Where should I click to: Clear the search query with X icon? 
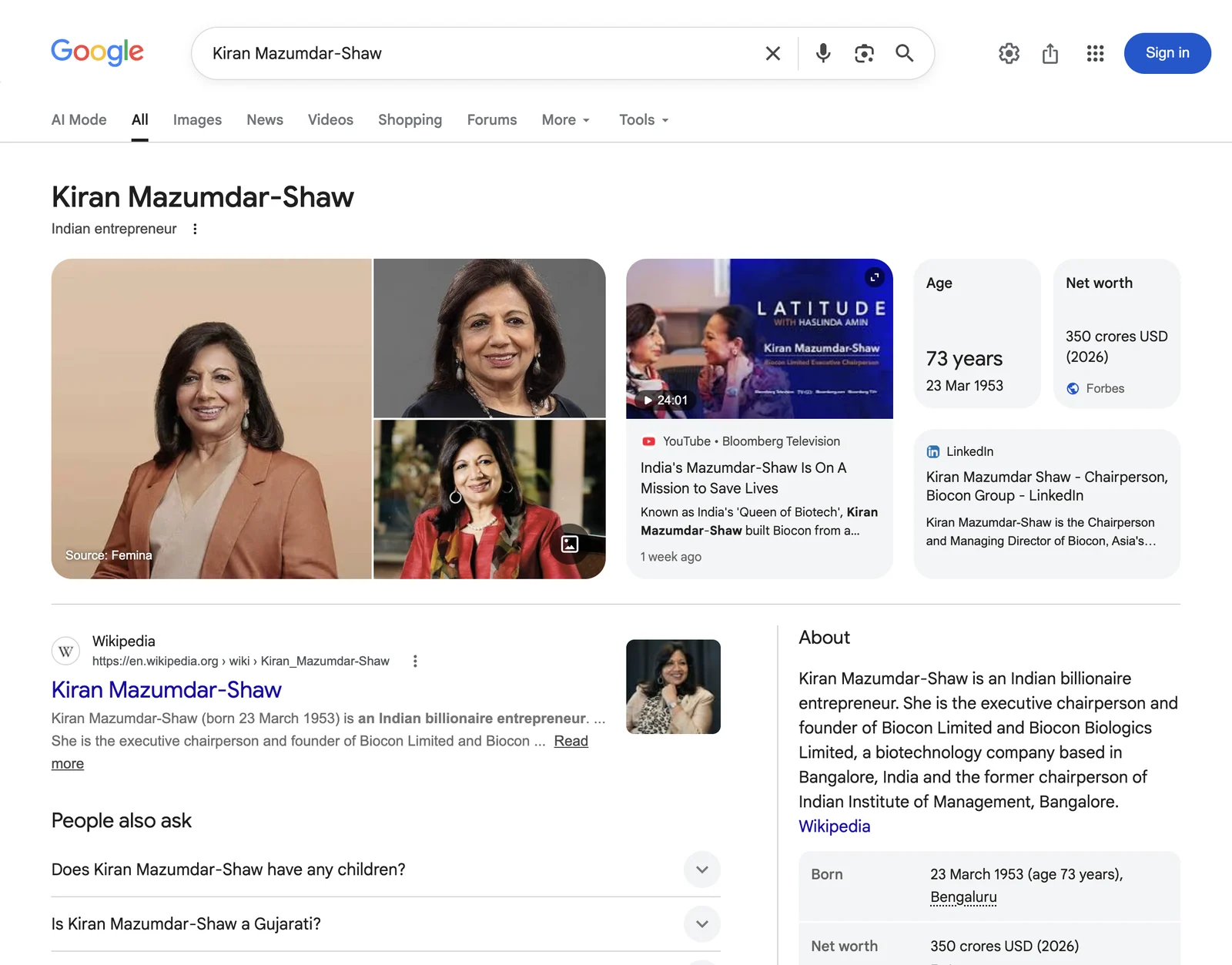coord(773,53)
